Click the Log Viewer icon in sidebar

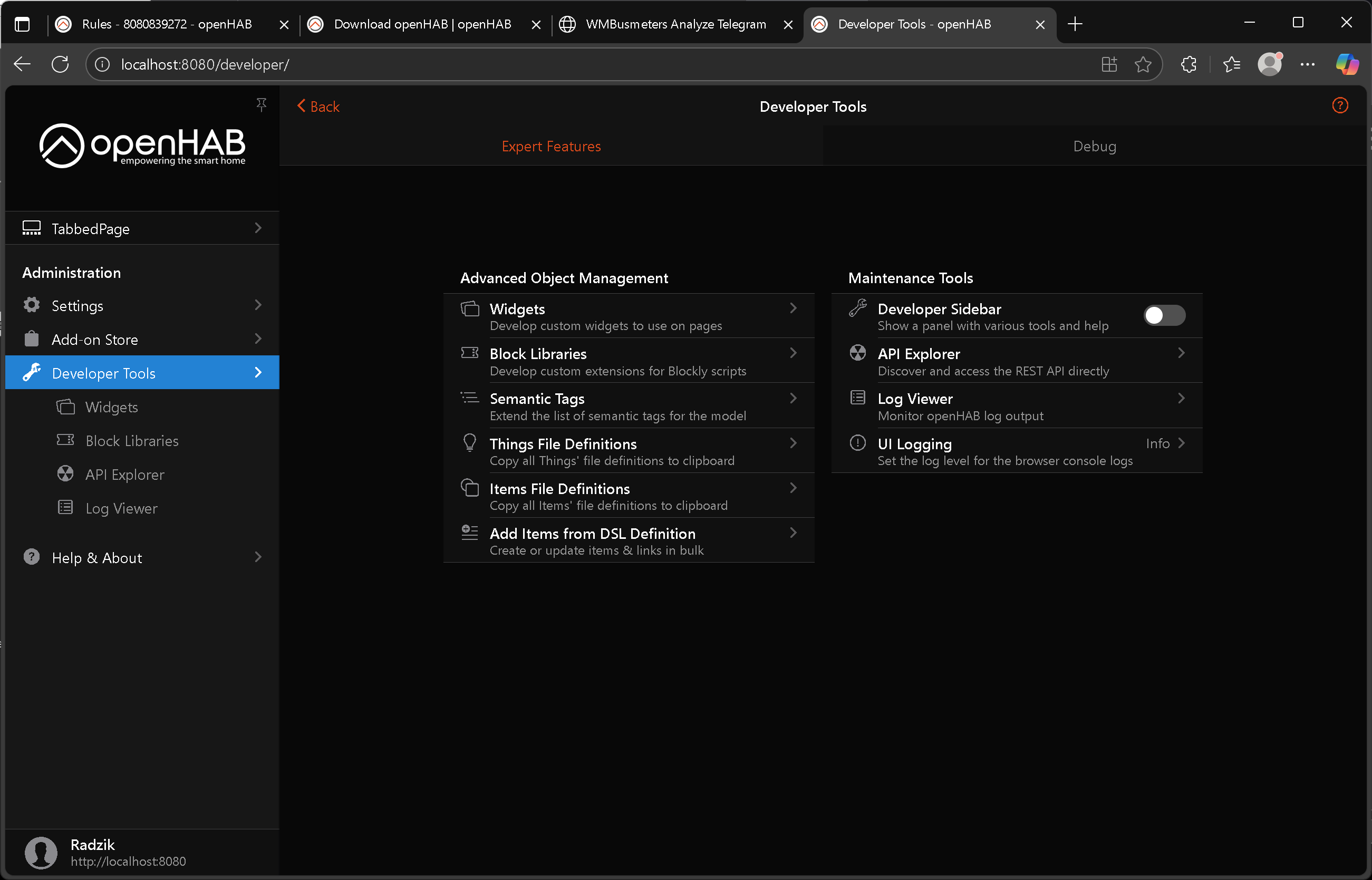pyautogui.click(x=66, y=507)
